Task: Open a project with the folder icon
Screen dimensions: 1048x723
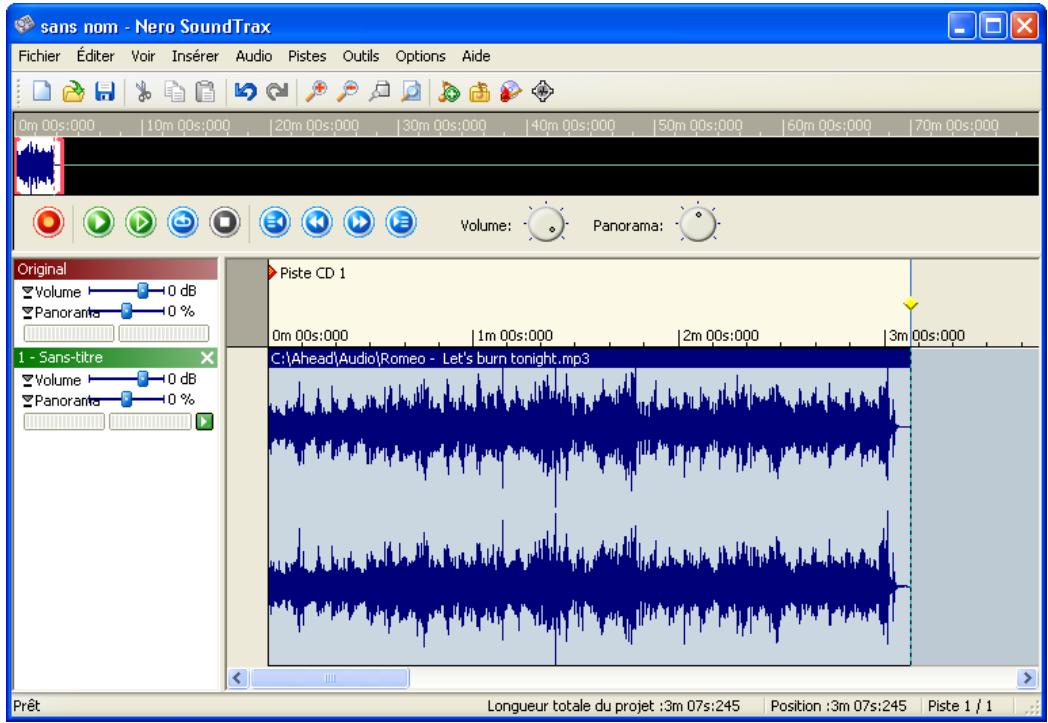Action: click(x=74, y=92)
